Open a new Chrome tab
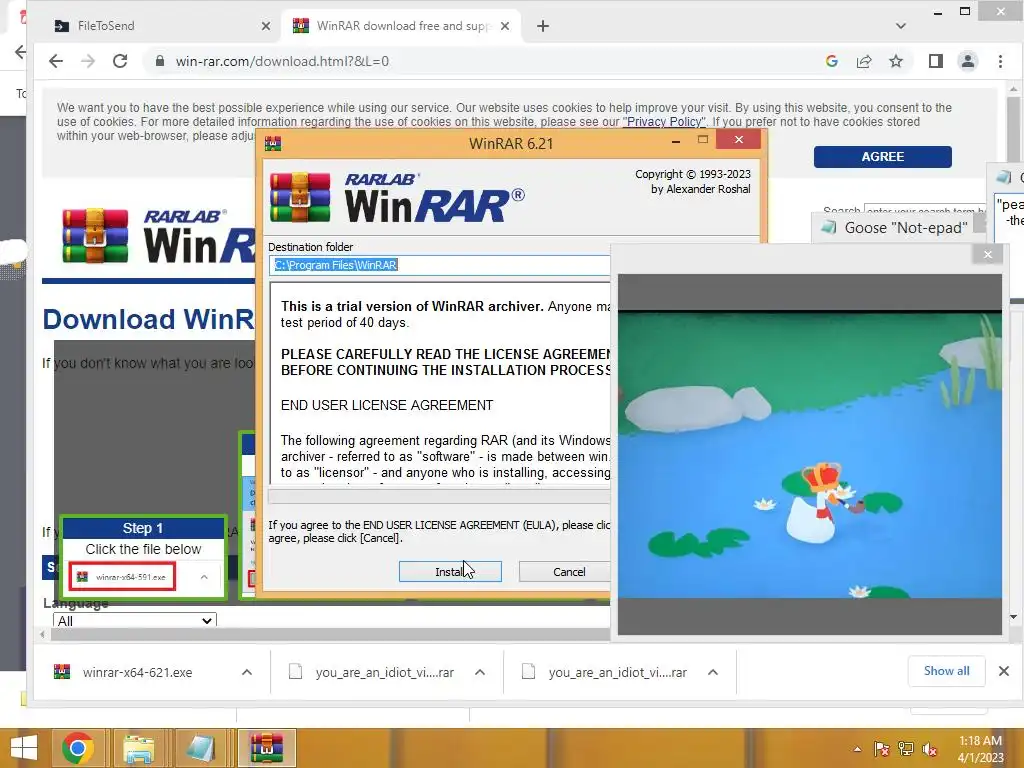 tap(543, 26)
